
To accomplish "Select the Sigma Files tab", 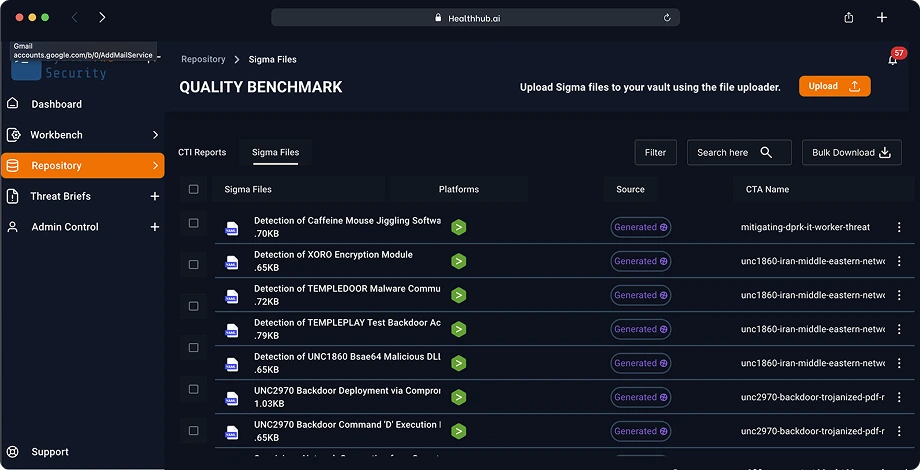I will pos(275,152).
